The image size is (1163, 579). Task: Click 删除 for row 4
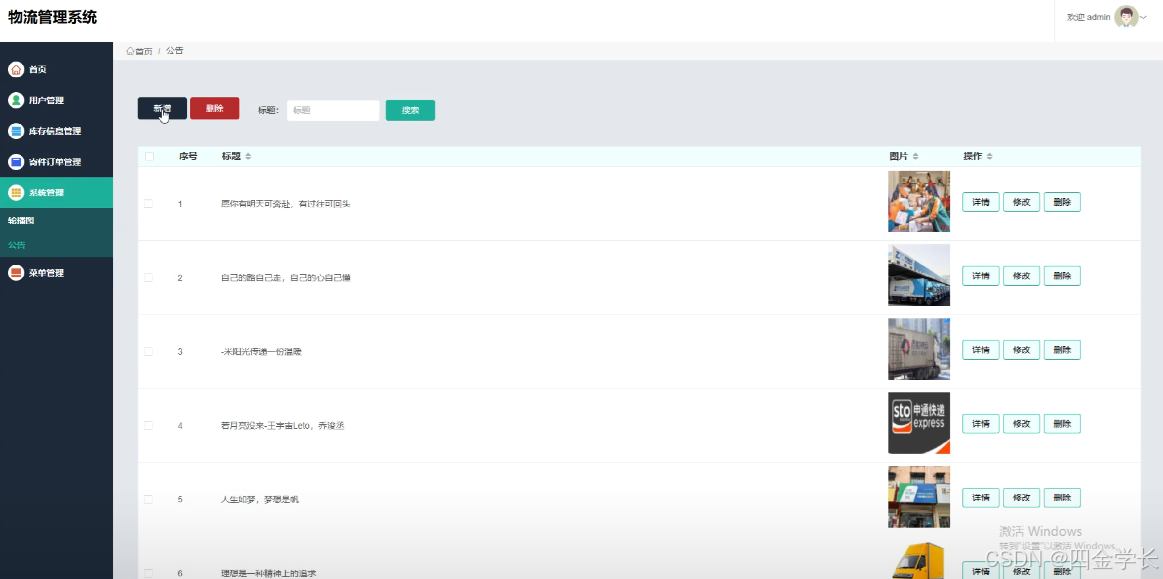[1062, 424]
